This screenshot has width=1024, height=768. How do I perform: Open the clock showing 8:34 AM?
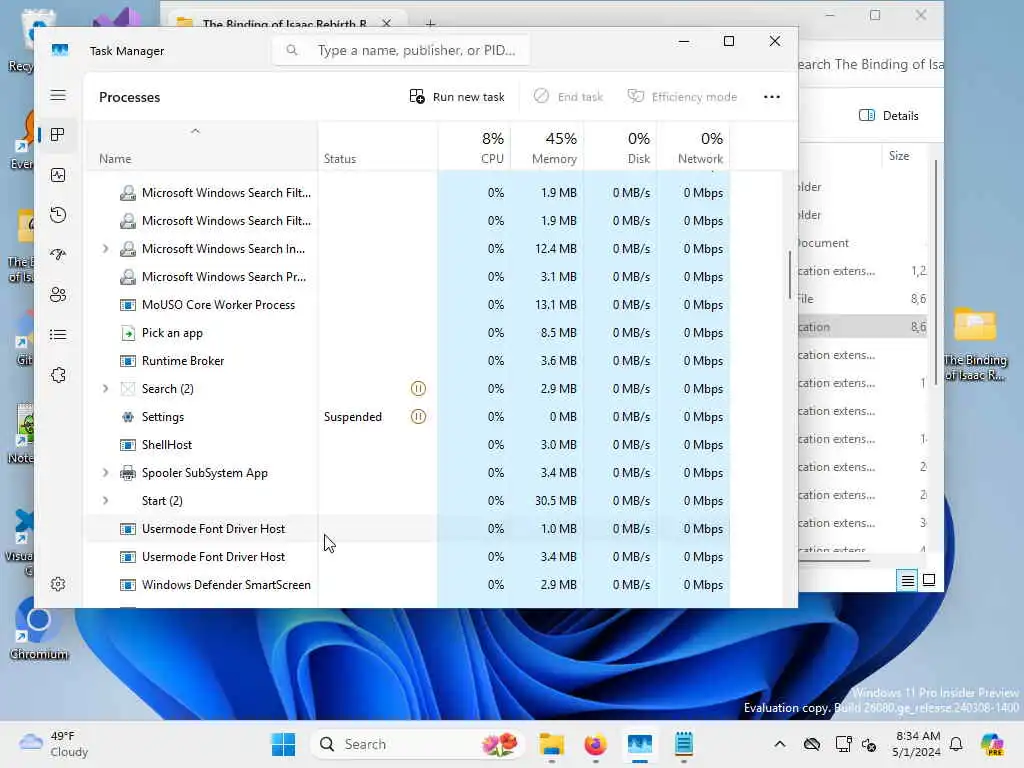pos(916,744)
